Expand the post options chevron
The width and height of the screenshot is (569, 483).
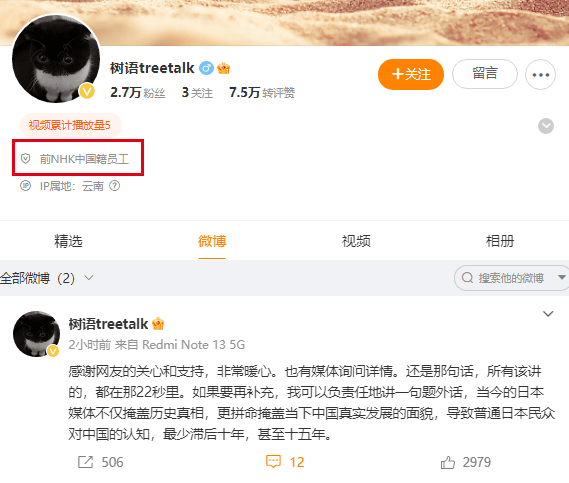coord(548,314)
